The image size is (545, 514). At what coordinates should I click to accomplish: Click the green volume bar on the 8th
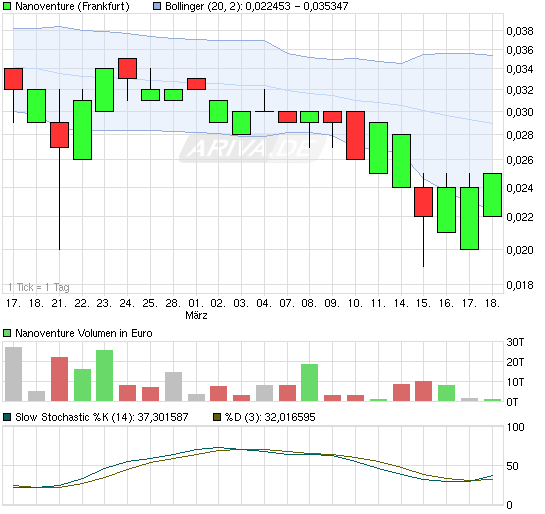pos(309,383)
